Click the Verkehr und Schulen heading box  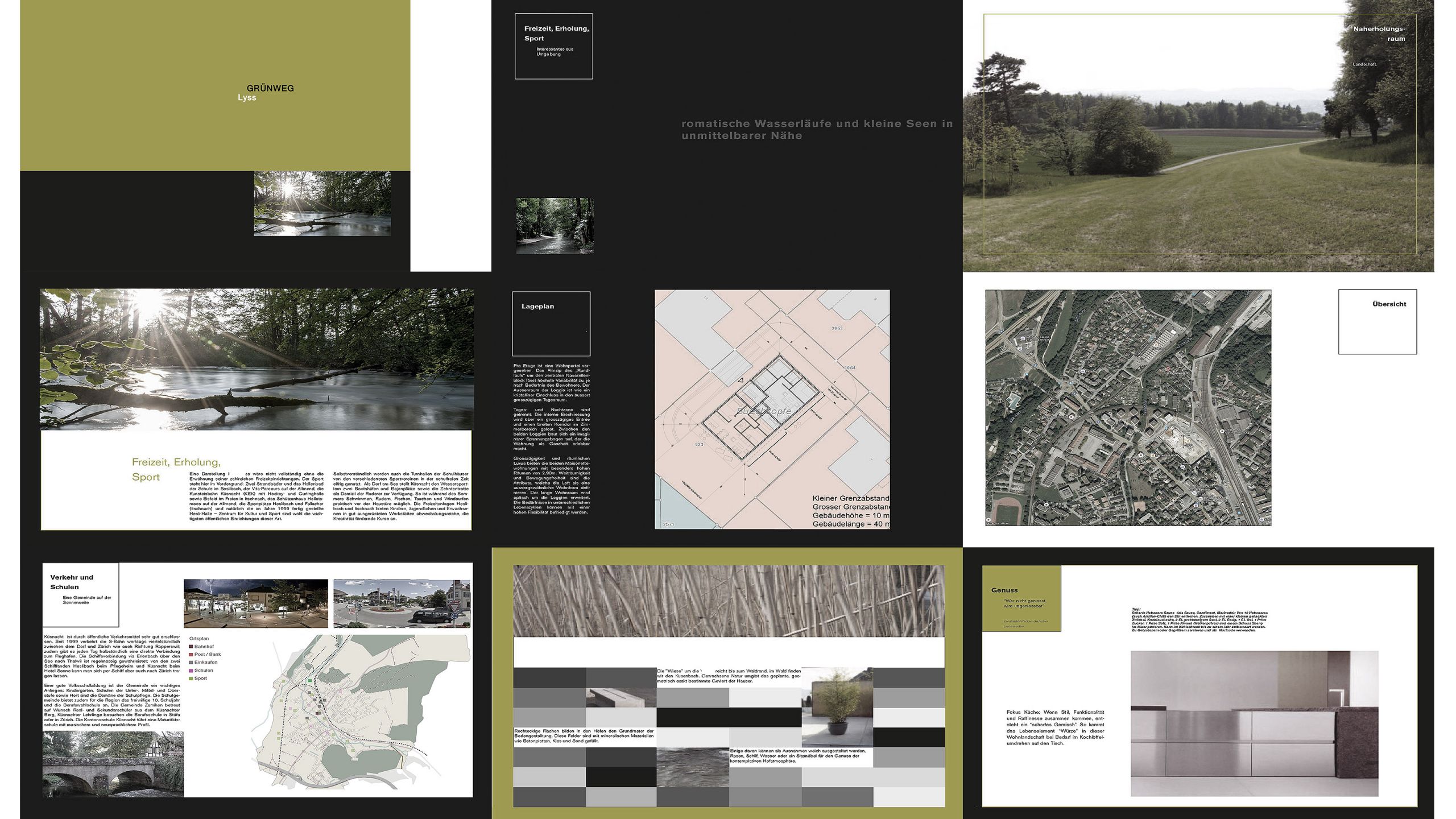(80, 594)
